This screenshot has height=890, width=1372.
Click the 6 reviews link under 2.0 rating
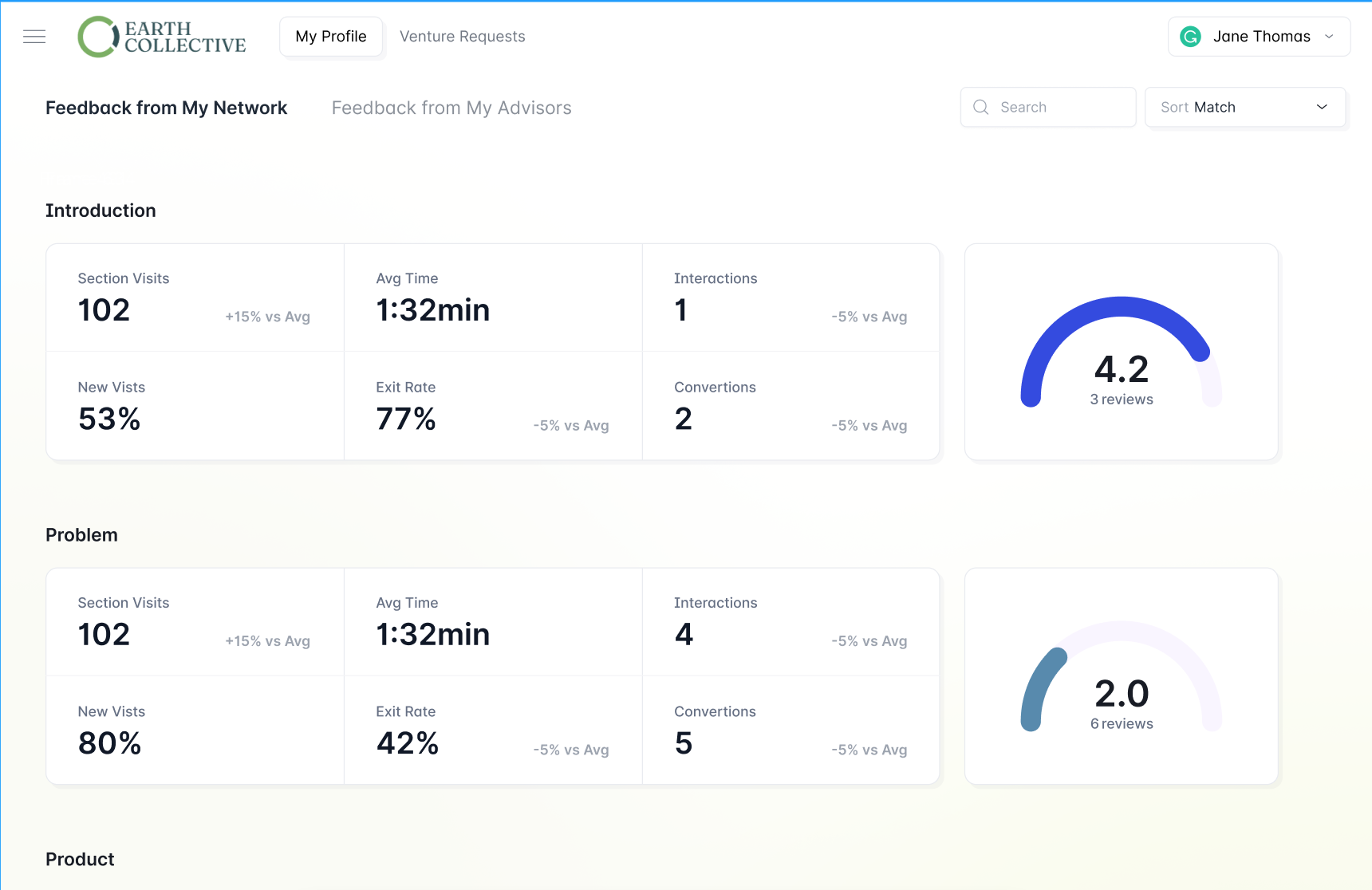tap(1122, 723)
